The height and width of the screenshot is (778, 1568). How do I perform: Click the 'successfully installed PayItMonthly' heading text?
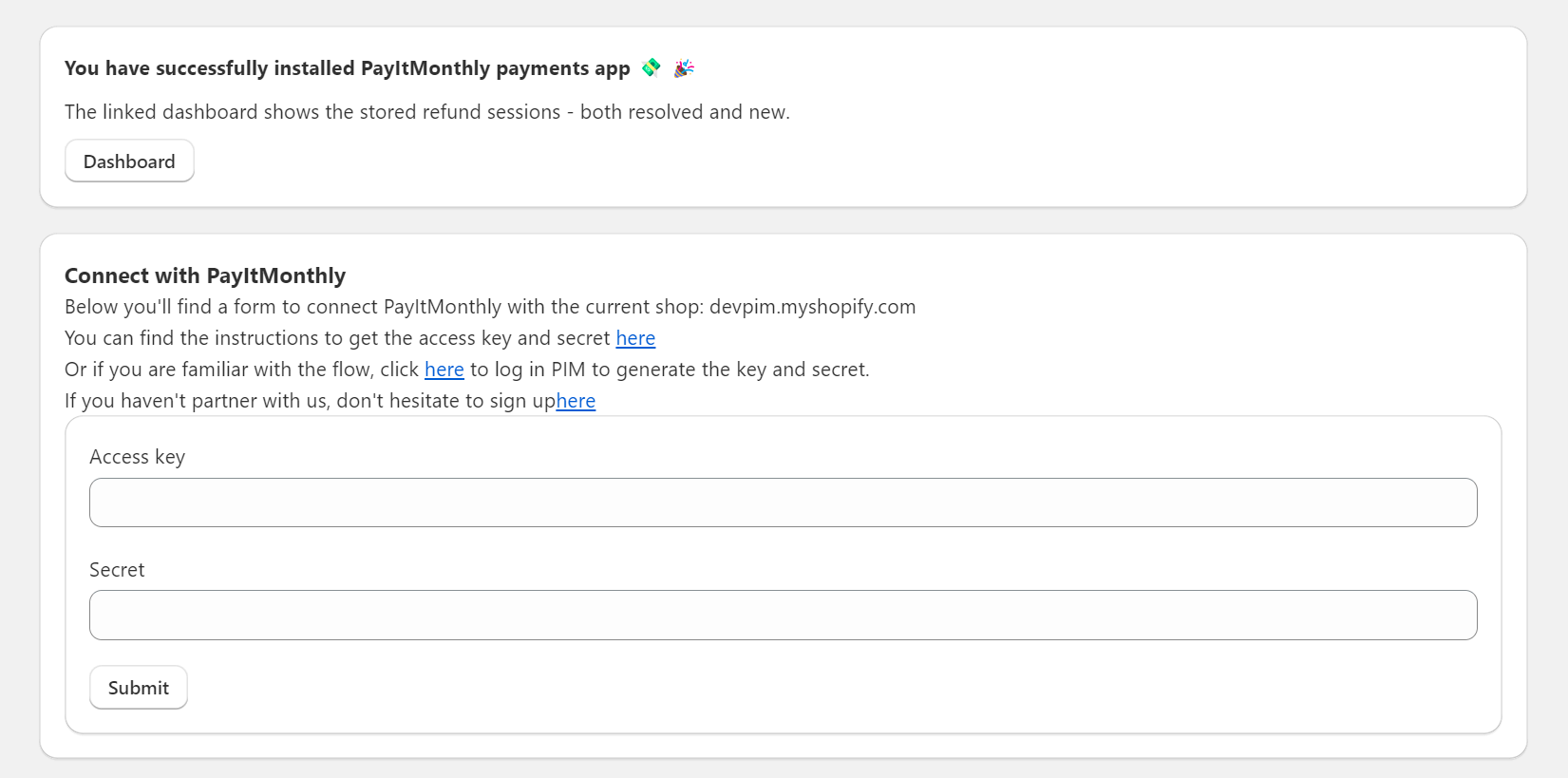[347, 68]
